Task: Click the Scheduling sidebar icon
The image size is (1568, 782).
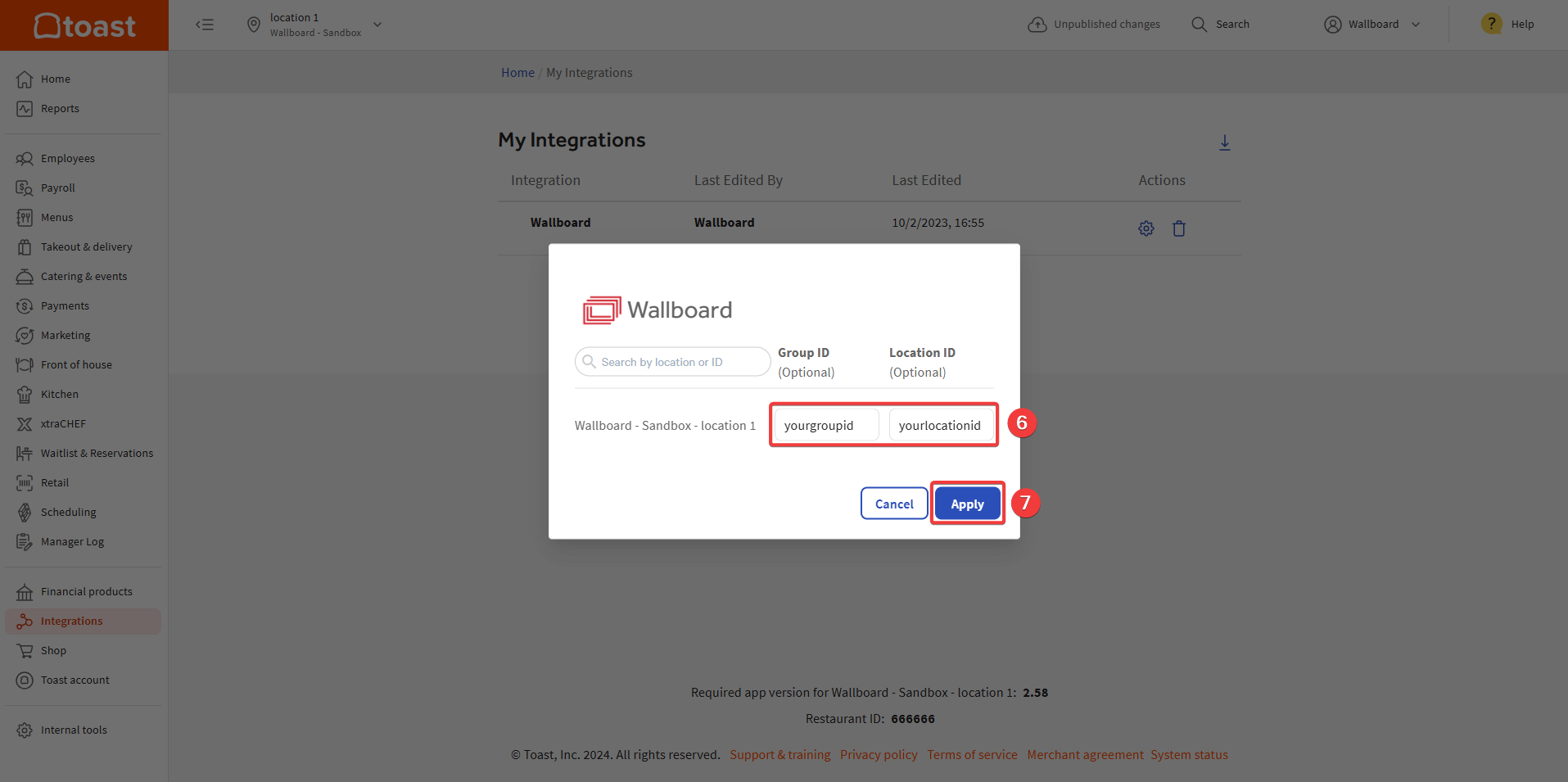Action: [x=25, y=513]
